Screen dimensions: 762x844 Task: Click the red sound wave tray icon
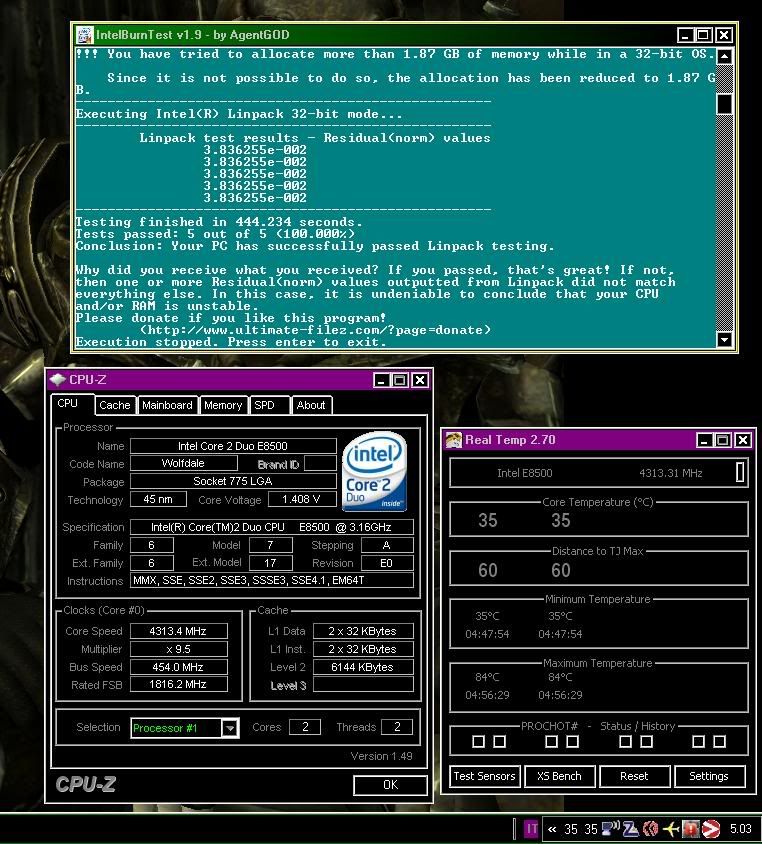(651, 829)
